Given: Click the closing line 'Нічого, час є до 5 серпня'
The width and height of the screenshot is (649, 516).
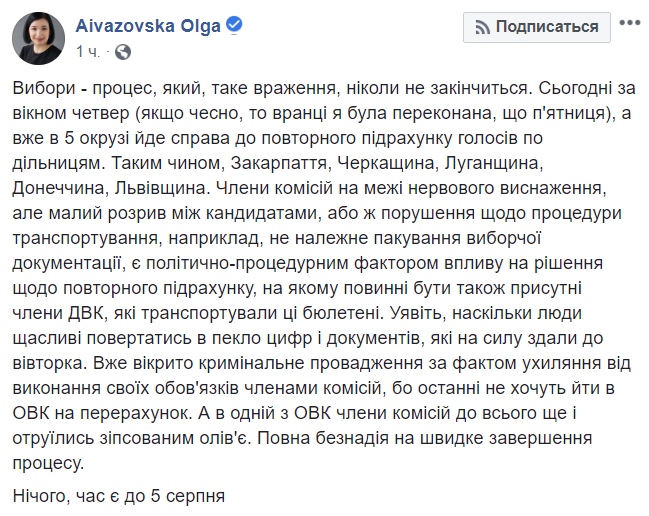Looking at the screenshot, I should (x=119, y=496).
